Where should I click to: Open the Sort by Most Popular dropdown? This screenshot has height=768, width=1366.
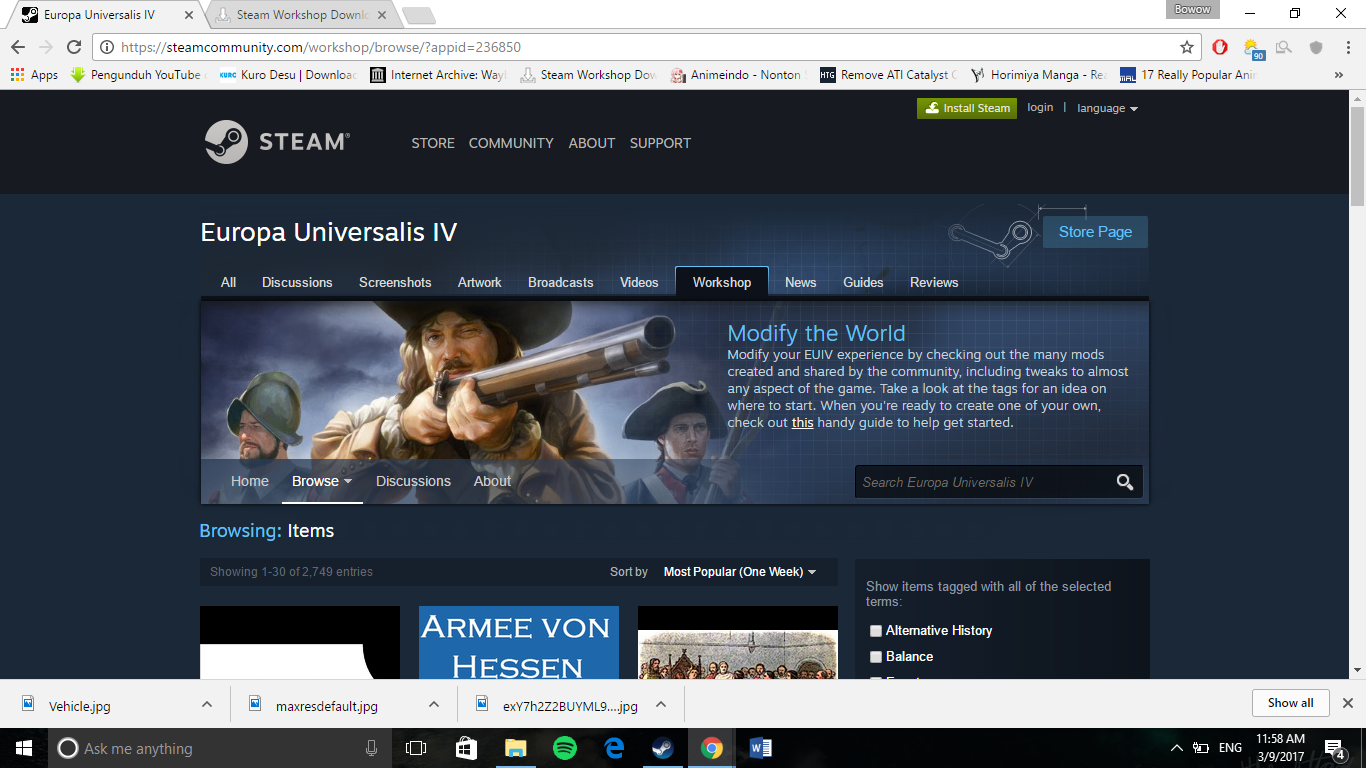tap(739, 572)
